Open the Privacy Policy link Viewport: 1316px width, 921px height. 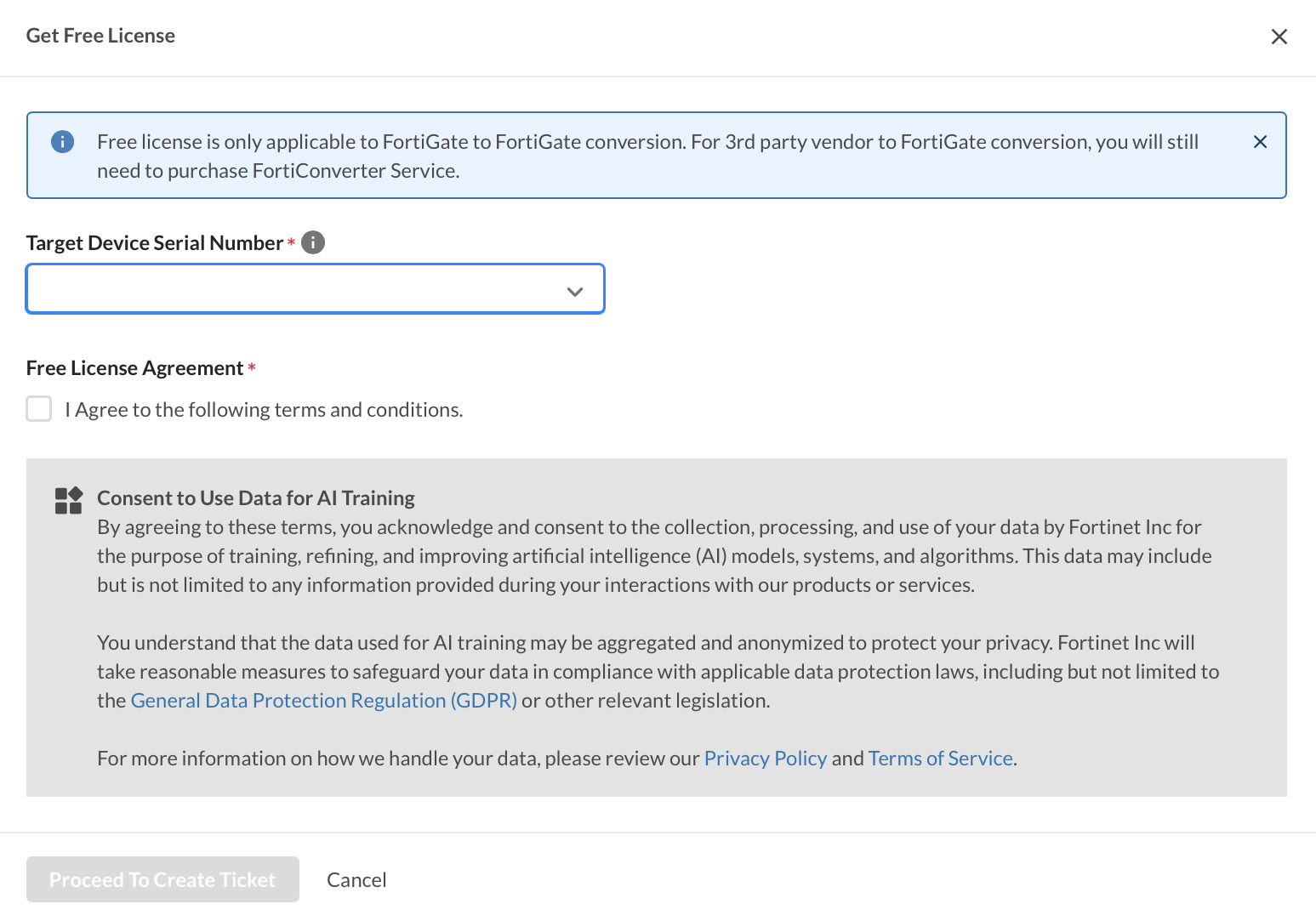click(x=765, y=758)
